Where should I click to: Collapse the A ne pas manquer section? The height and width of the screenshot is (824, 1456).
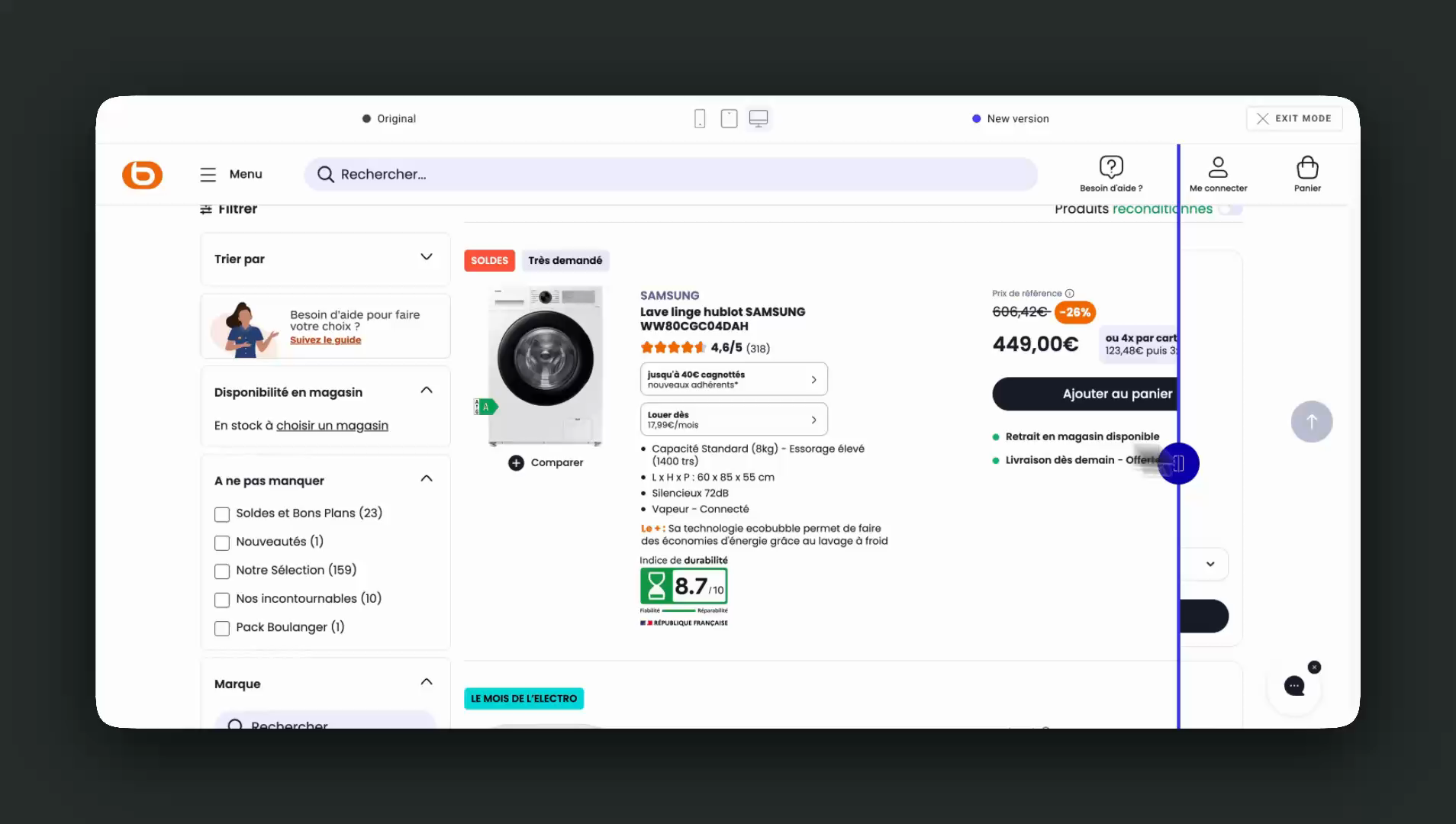pyautogui.click(x=427, y=479)
